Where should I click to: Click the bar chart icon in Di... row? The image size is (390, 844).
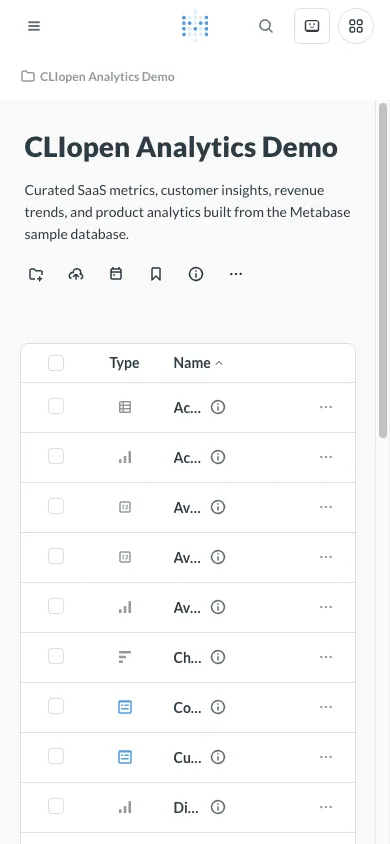[x=125, y=807]
